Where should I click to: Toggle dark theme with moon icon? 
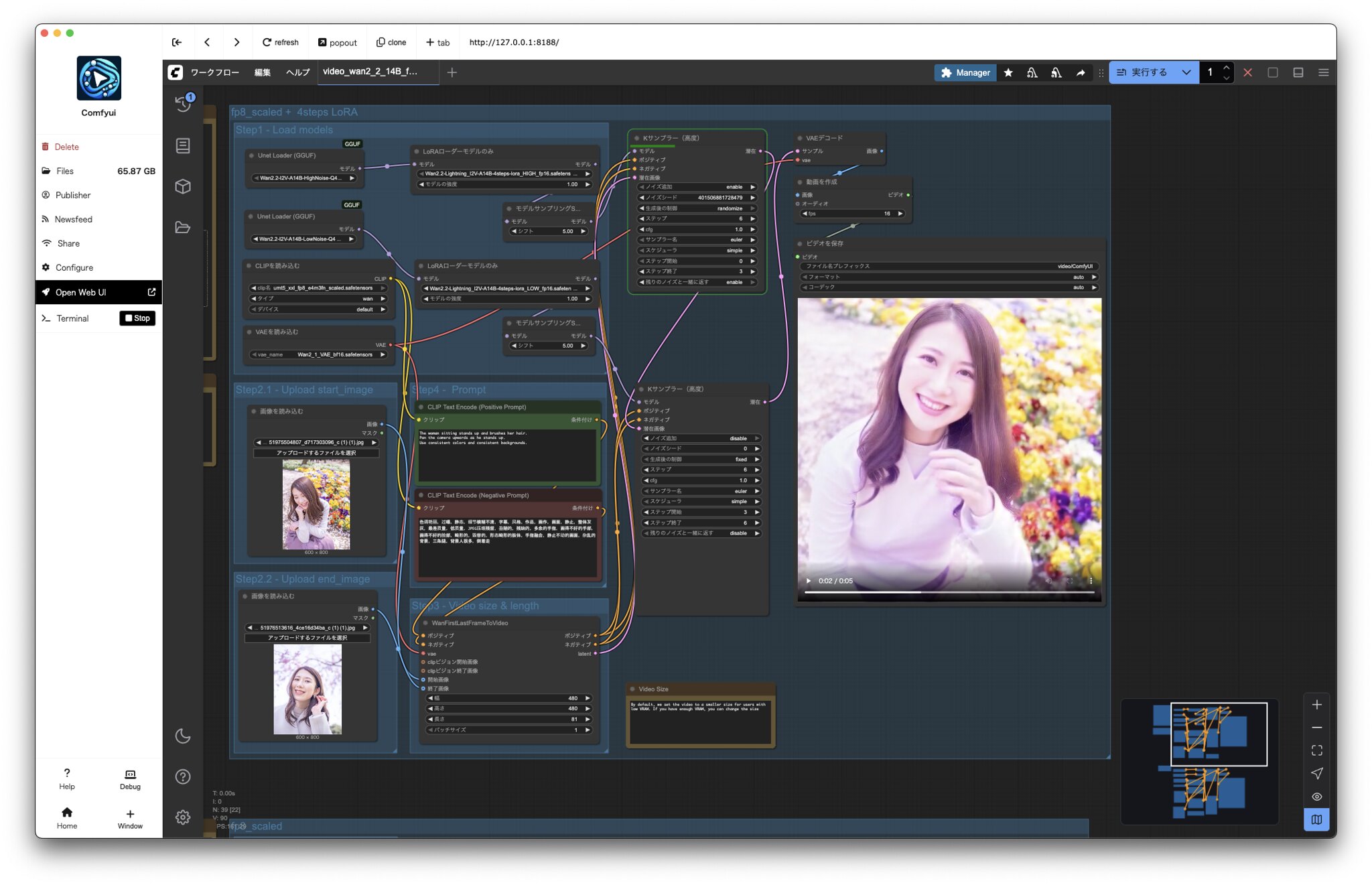[x=182, y=736]
